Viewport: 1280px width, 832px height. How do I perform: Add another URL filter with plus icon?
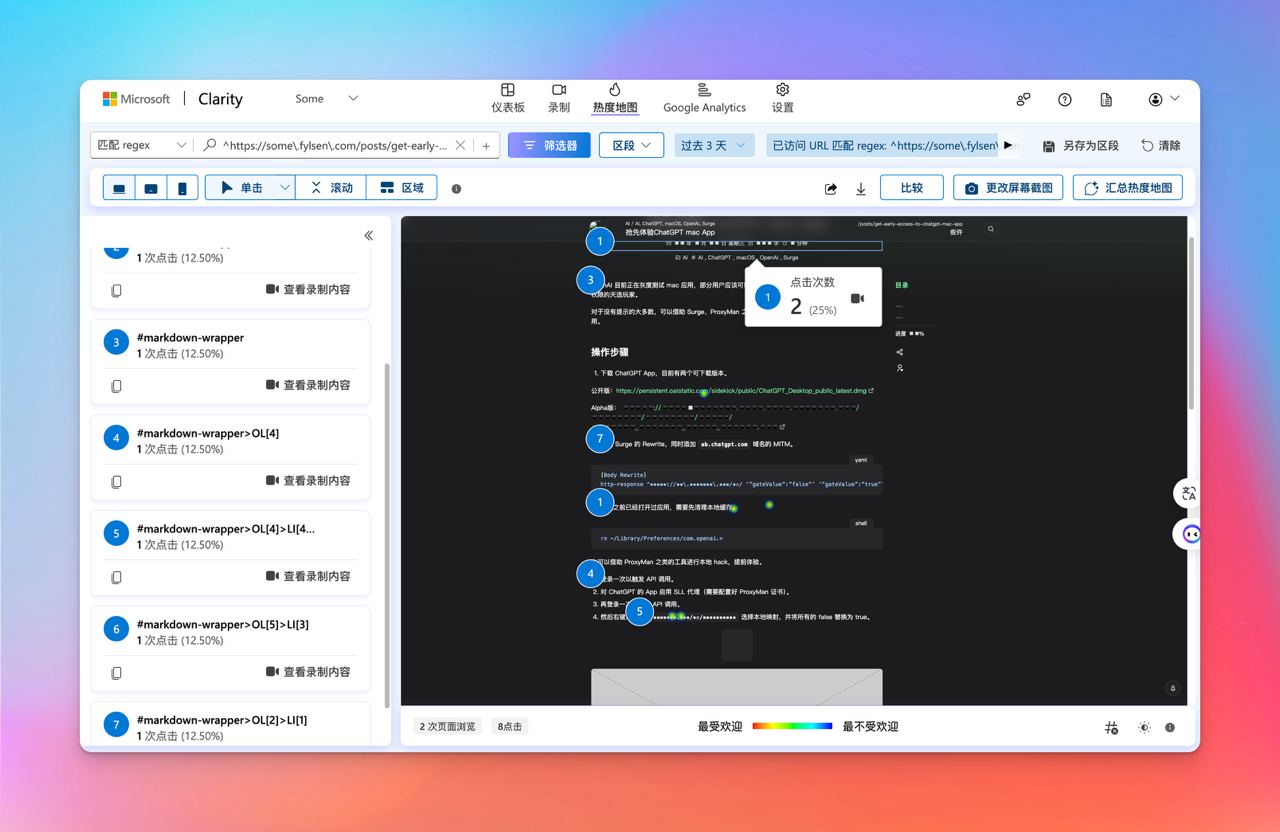click(x=486, y=145)
